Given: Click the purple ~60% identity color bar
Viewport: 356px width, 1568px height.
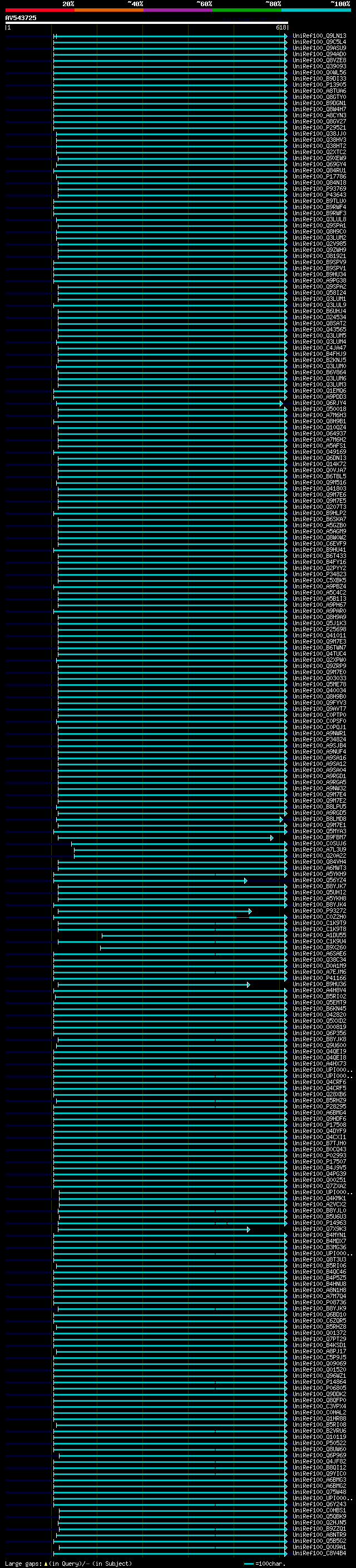Looking at the screenshot, I should pos(177,10).
